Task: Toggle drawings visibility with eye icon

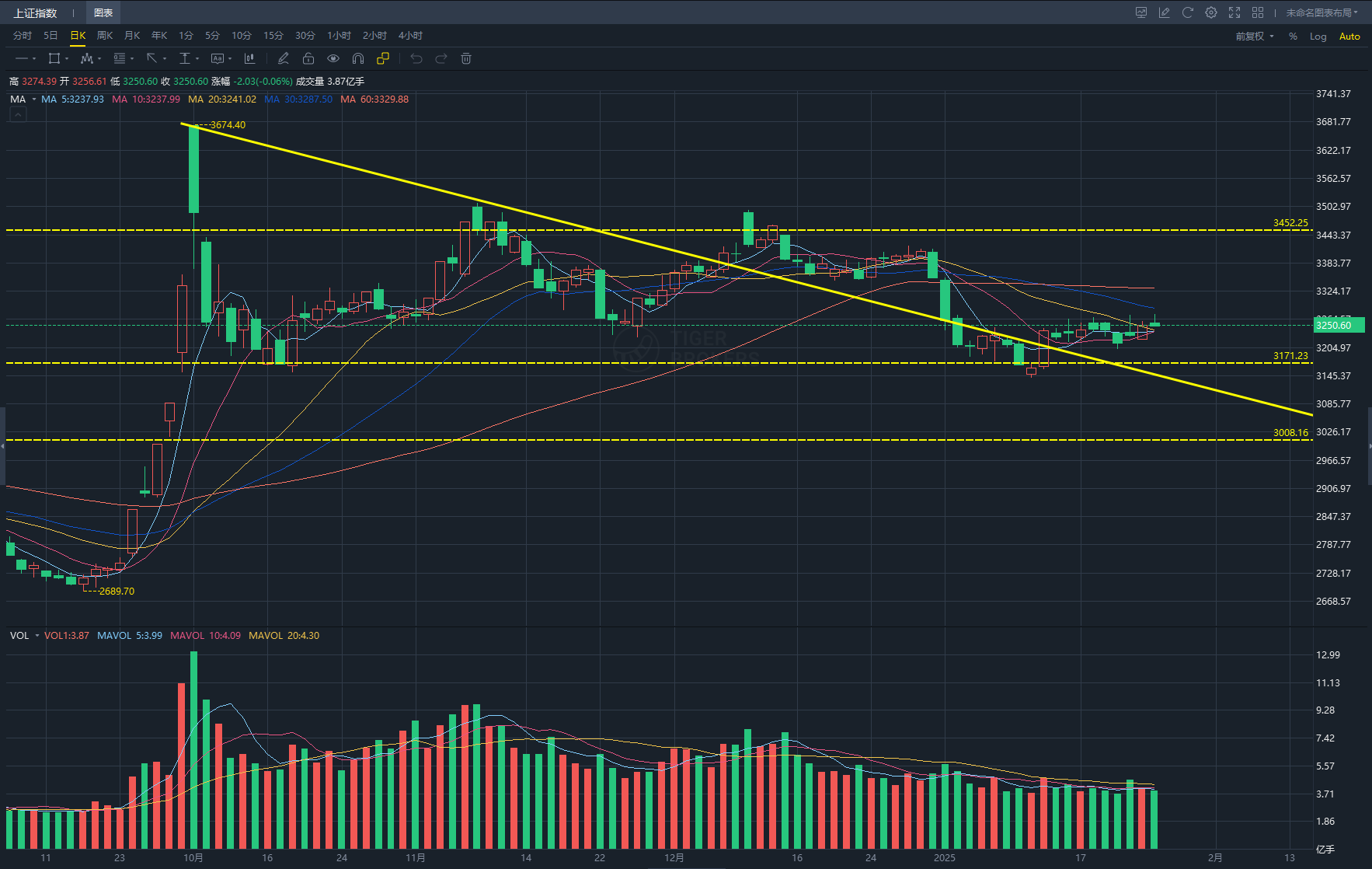Action: [333, 58]
